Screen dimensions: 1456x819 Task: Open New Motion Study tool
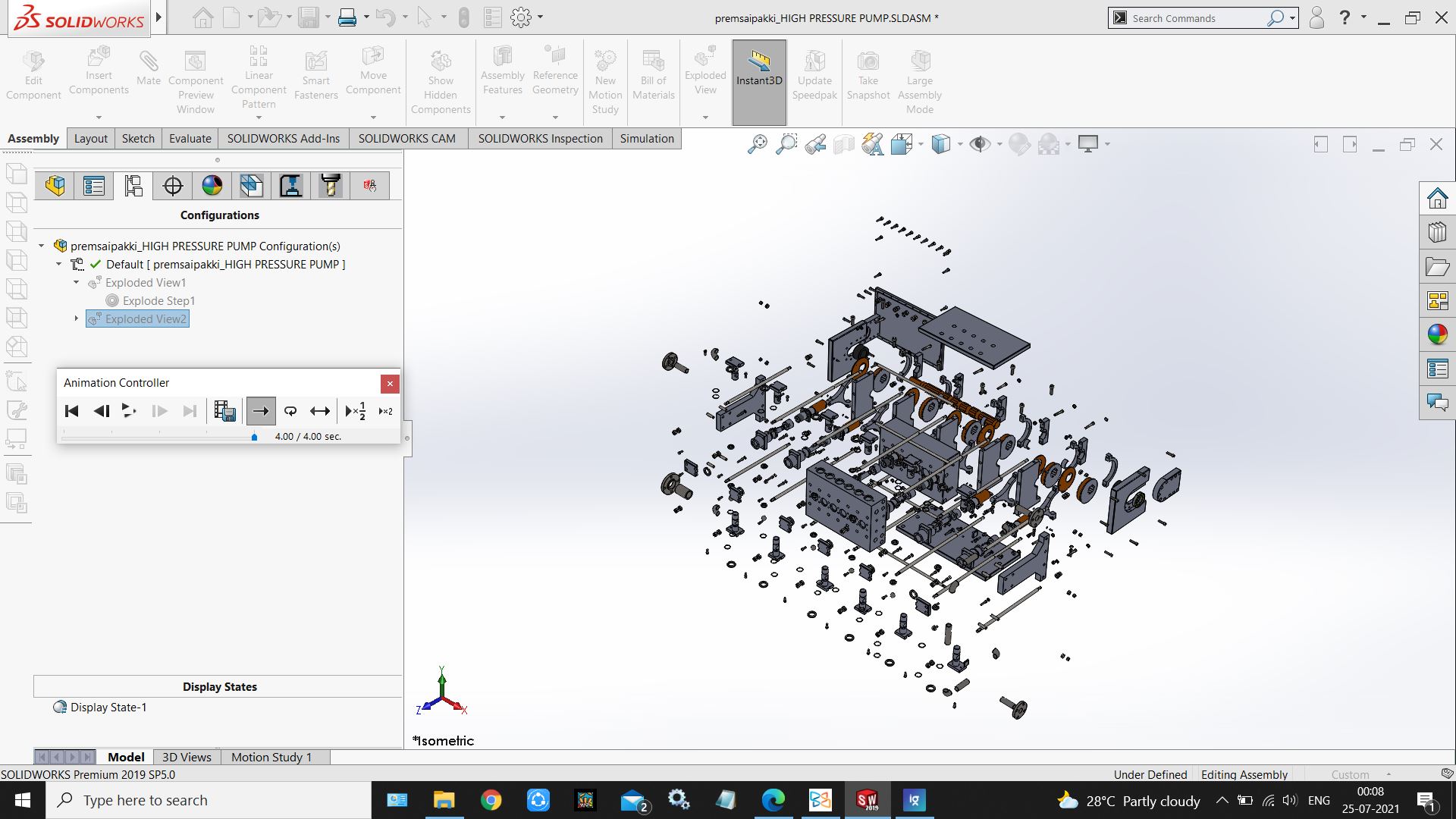pyautogui.click(x=605, y=82)
